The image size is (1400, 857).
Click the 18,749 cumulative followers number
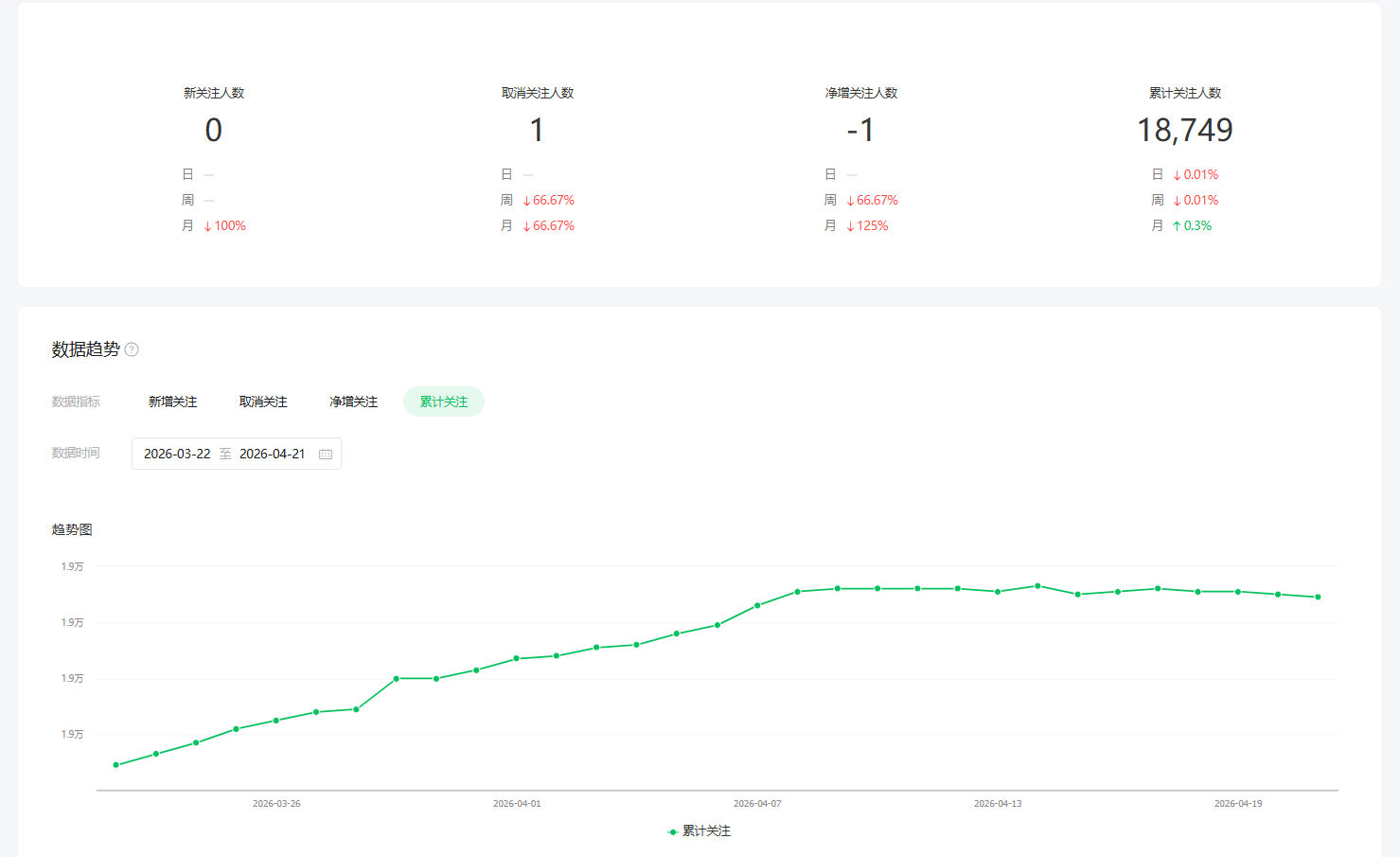[1184, 130]
